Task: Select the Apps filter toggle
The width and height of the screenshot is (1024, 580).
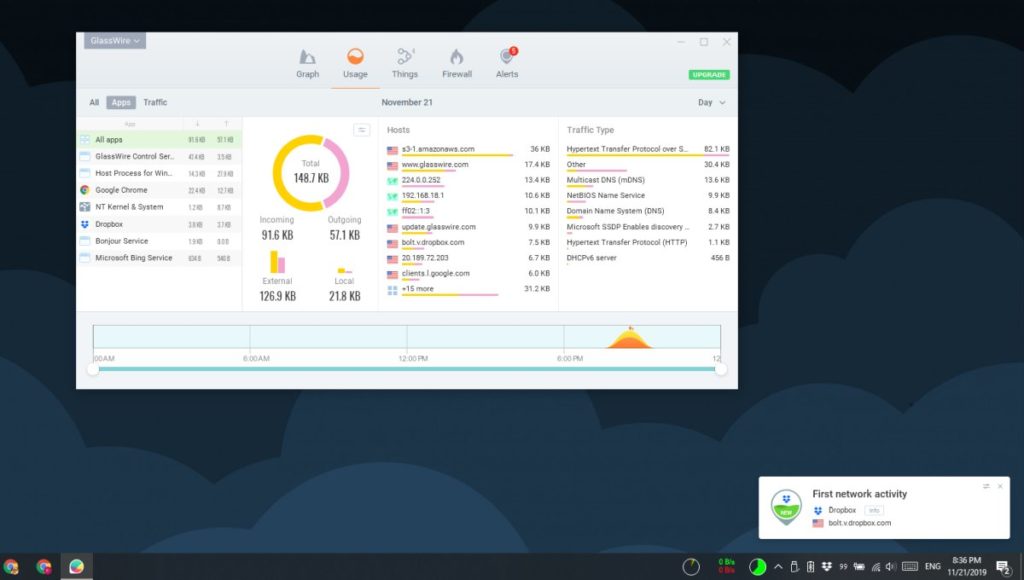Action: [120, 102]
